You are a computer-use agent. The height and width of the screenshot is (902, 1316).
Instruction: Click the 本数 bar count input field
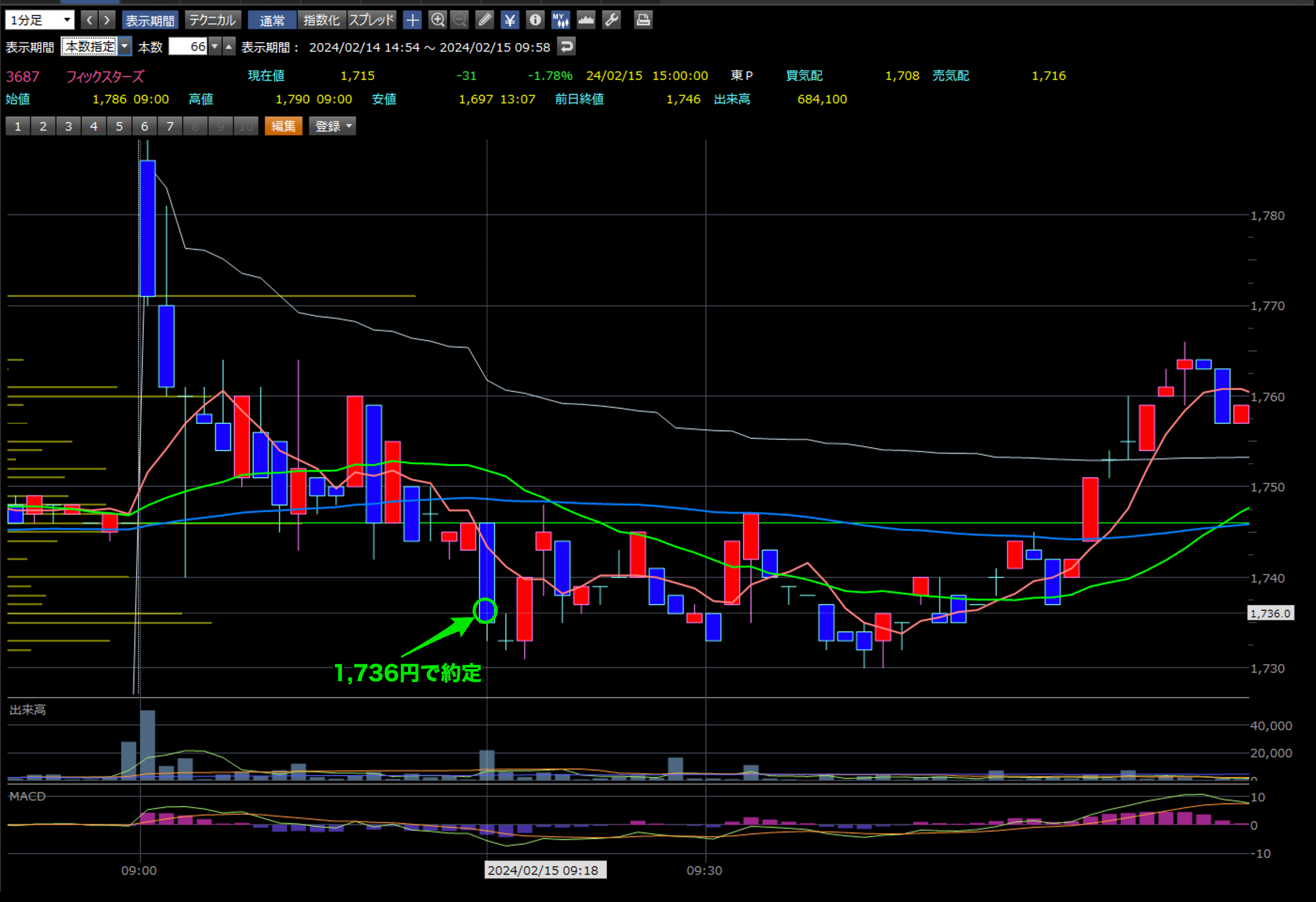pyautogui.click(x=188, y=47)
